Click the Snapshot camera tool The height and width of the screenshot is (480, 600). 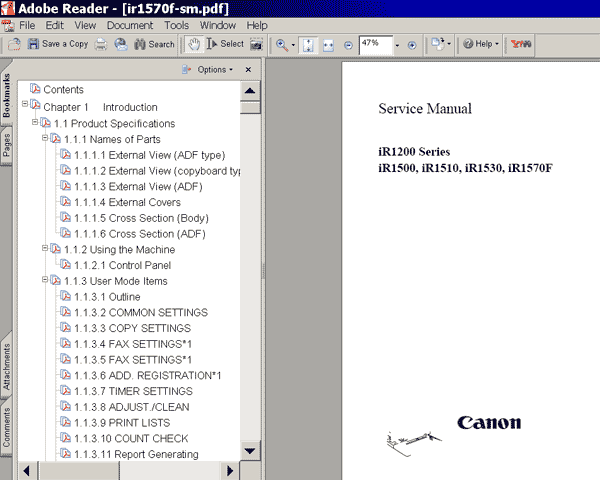pos(256,44)
